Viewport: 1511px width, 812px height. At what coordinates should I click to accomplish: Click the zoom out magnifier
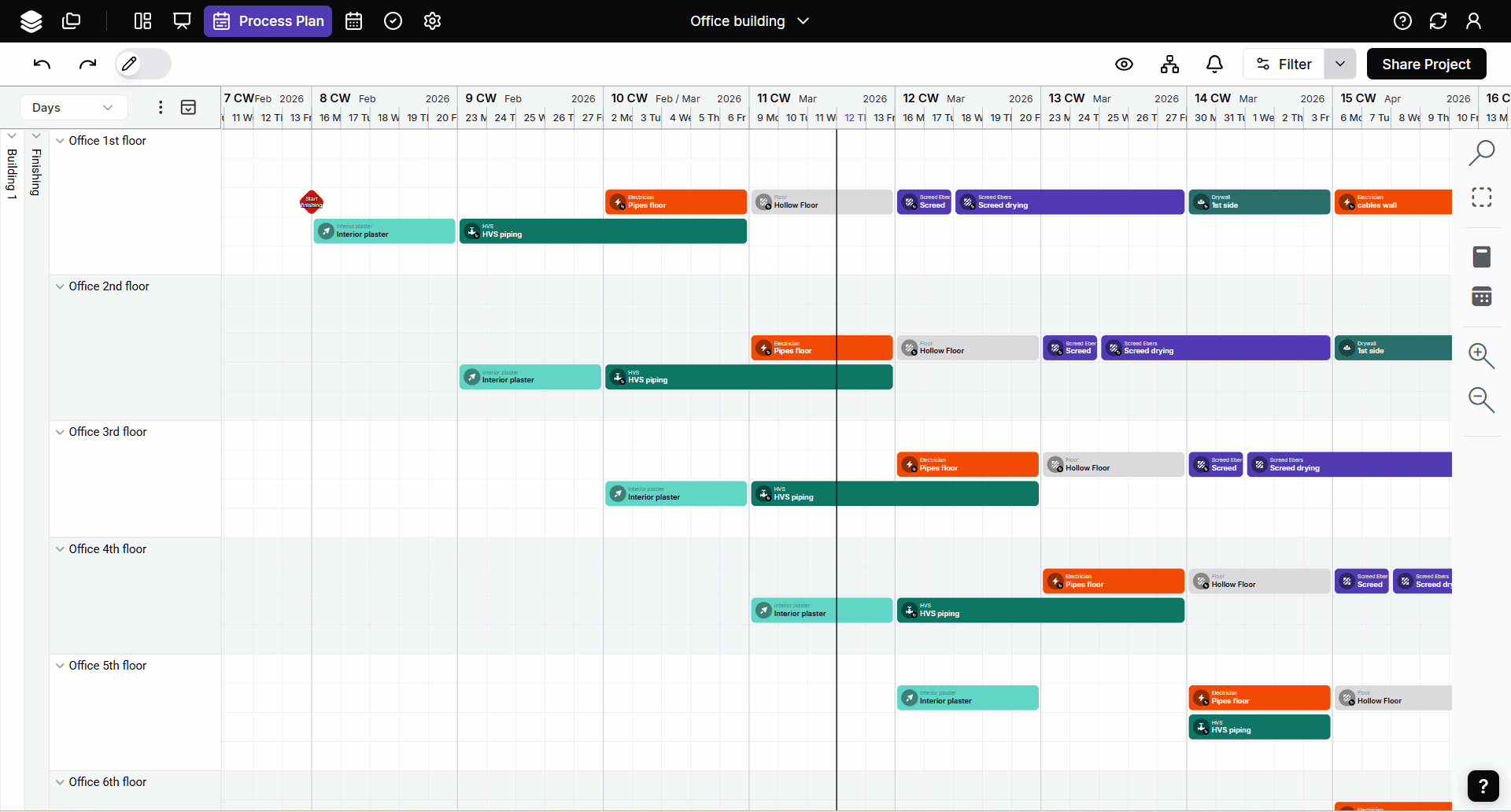point(1481,400)
